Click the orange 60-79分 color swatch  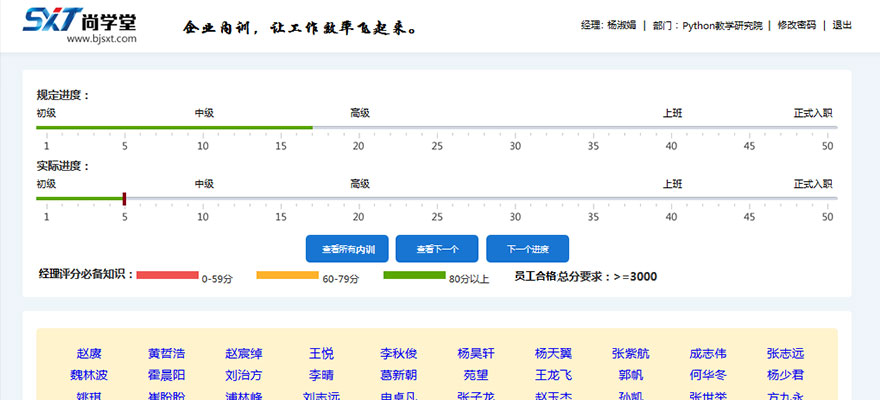287,275
